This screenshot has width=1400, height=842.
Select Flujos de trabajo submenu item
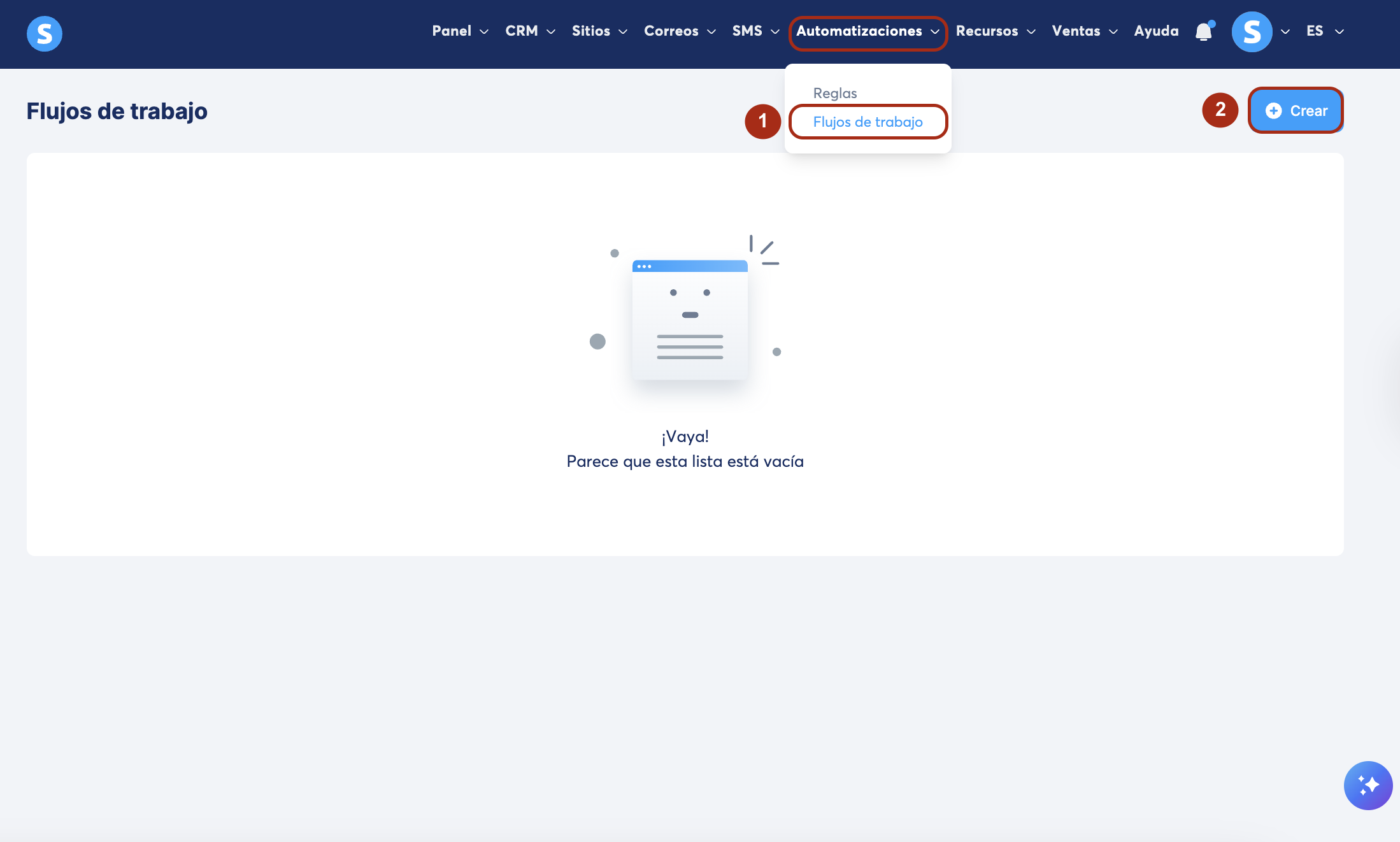coord(868,122)
